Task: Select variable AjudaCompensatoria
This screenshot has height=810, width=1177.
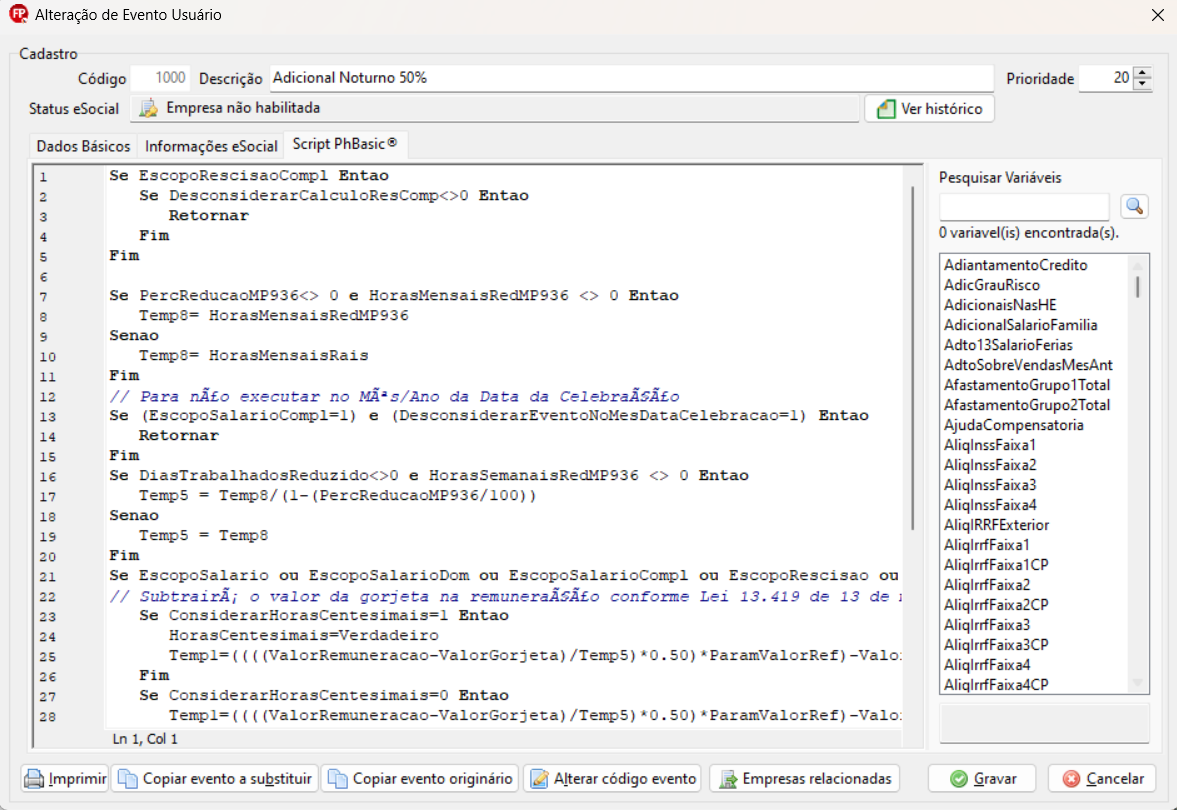Action: [x=1013, y=425]
